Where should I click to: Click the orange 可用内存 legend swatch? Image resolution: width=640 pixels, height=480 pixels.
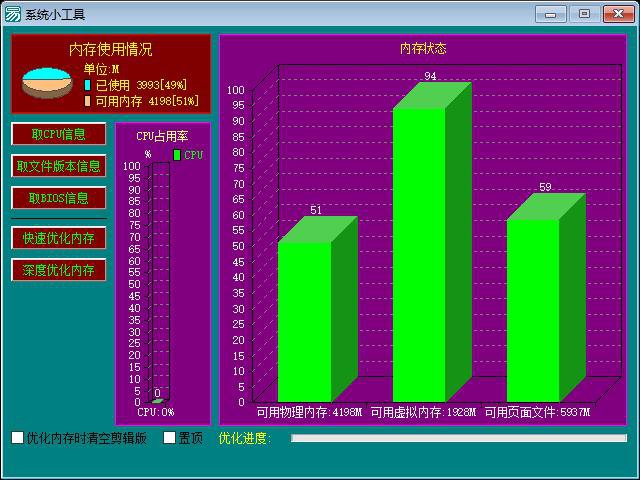pyautogui.click(x=87, y=101)
